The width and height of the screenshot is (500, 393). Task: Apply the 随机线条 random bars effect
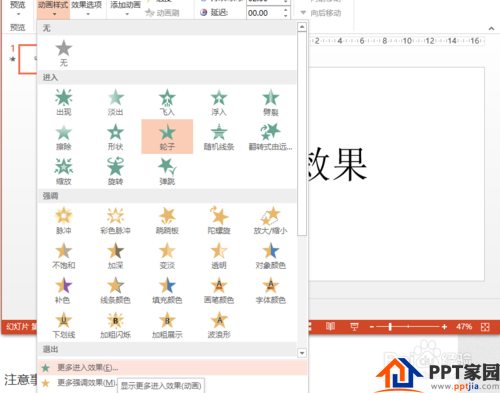219,137
